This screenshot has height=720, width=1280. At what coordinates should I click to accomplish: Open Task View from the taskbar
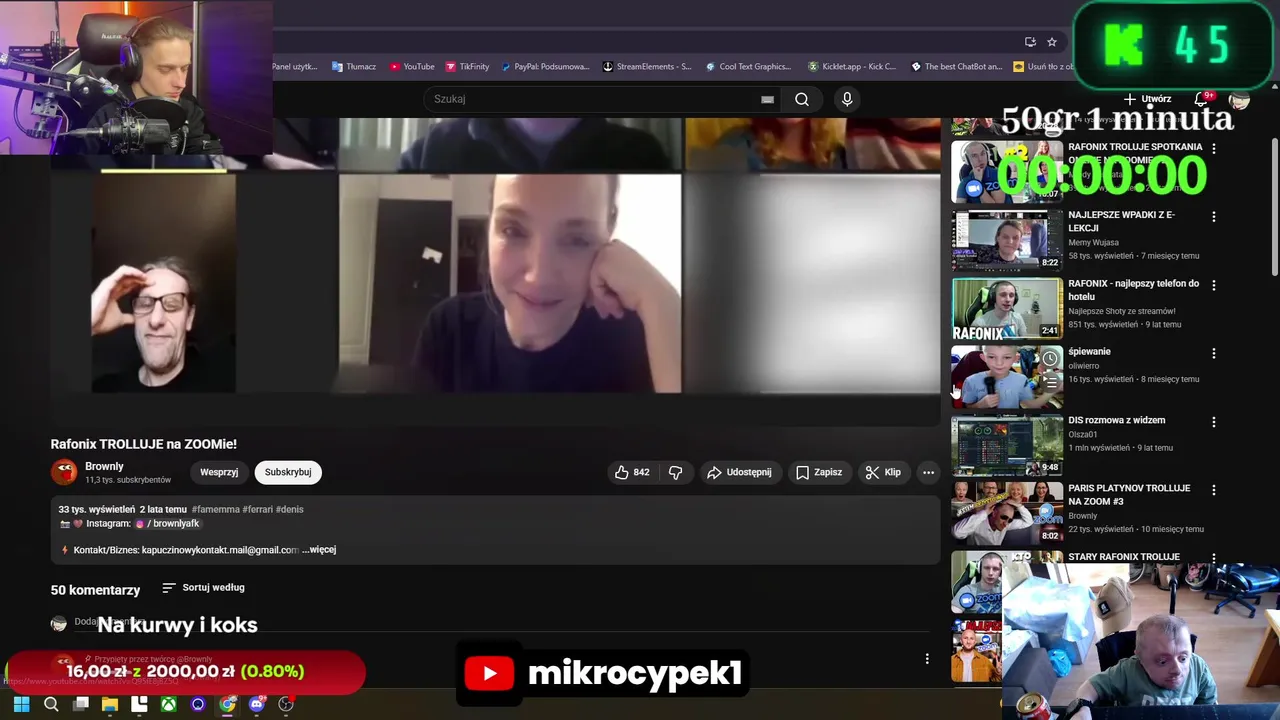(x=81, y=704)
